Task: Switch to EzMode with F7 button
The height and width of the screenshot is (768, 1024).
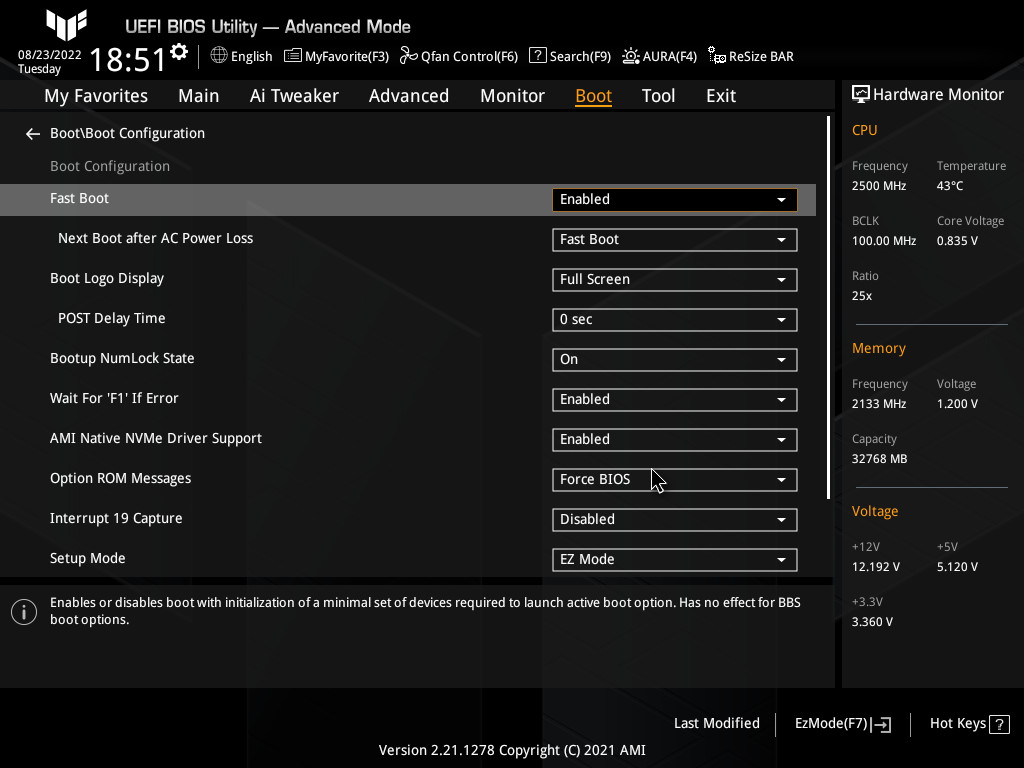Action: [841, 723]
